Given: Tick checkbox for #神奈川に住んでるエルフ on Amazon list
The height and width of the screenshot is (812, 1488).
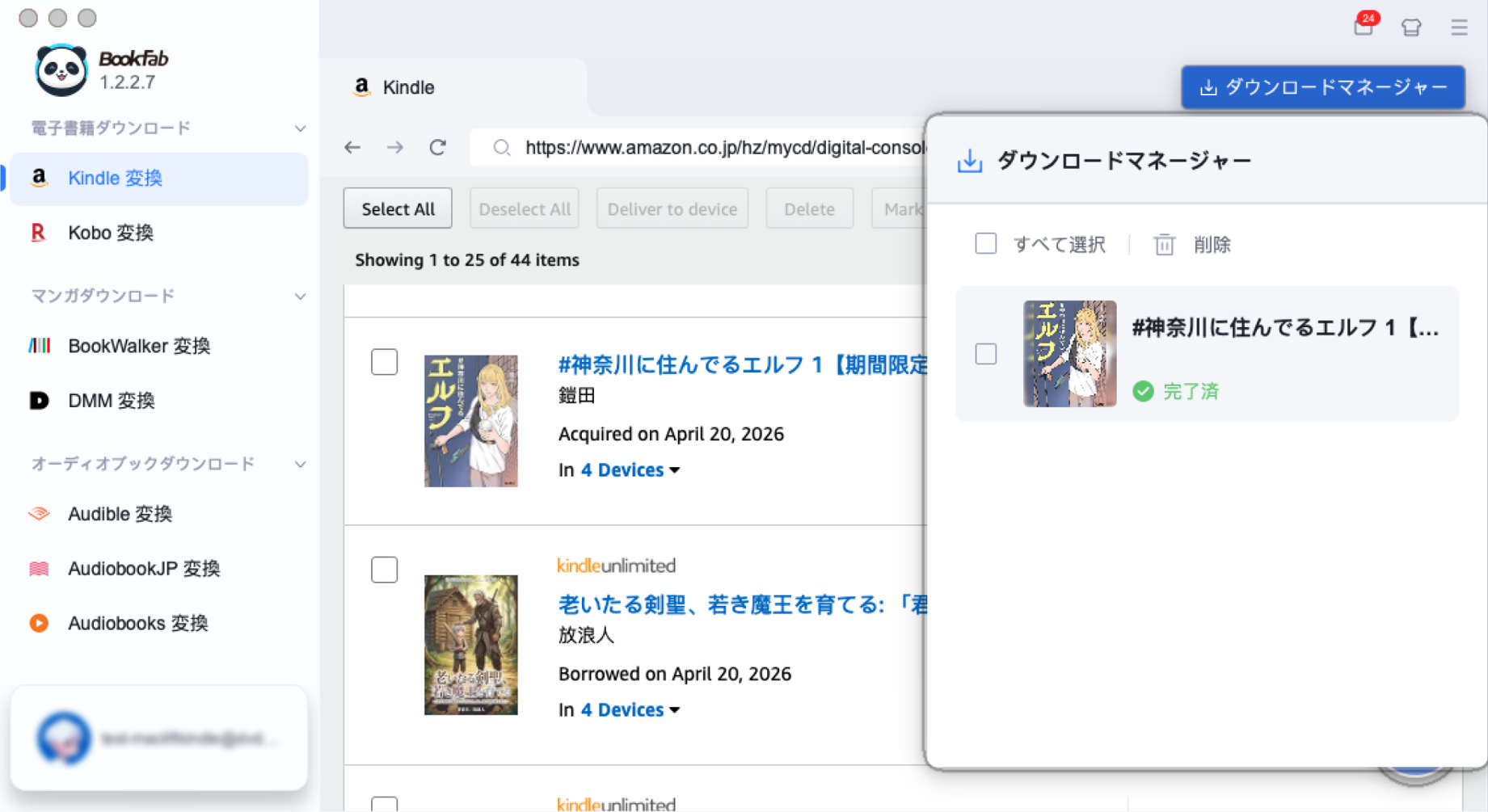Looking at the screenshot, I should pyautogui.click(x=385, y=362).
